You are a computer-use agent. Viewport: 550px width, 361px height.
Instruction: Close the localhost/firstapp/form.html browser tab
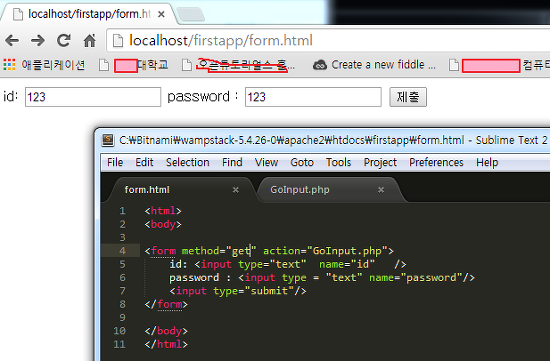point(161,14)
